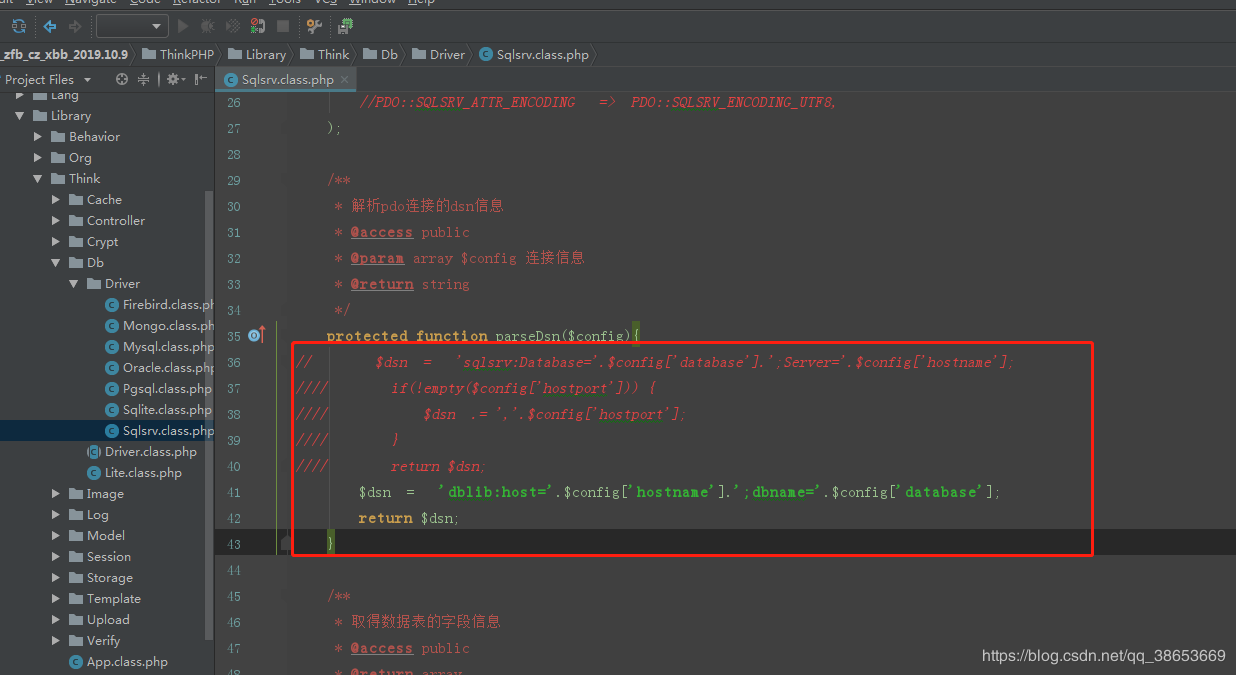Select Library in the breadcrumb bar
The height and width of the screenshot is (675, 1236).
point(257,54)
